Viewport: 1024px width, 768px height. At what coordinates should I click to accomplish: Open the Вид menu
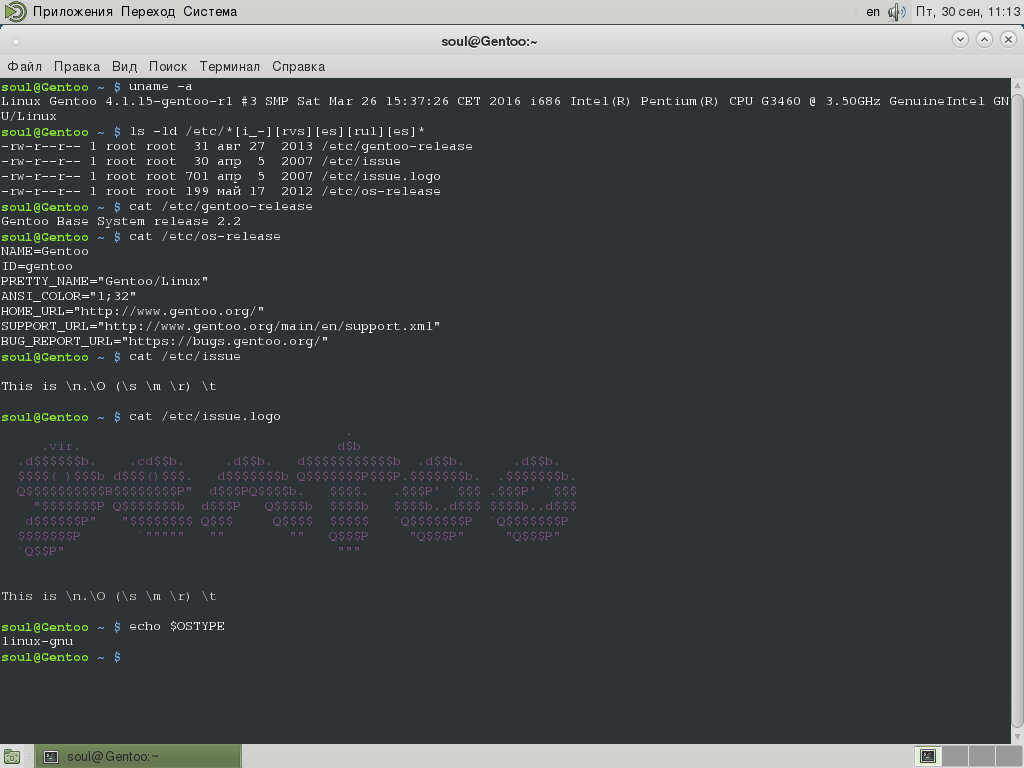(x=124, y=67)
